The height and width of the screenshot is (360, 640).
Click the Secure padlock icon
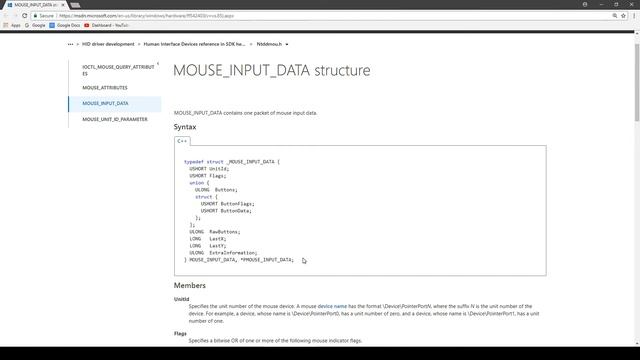[36, 16]
